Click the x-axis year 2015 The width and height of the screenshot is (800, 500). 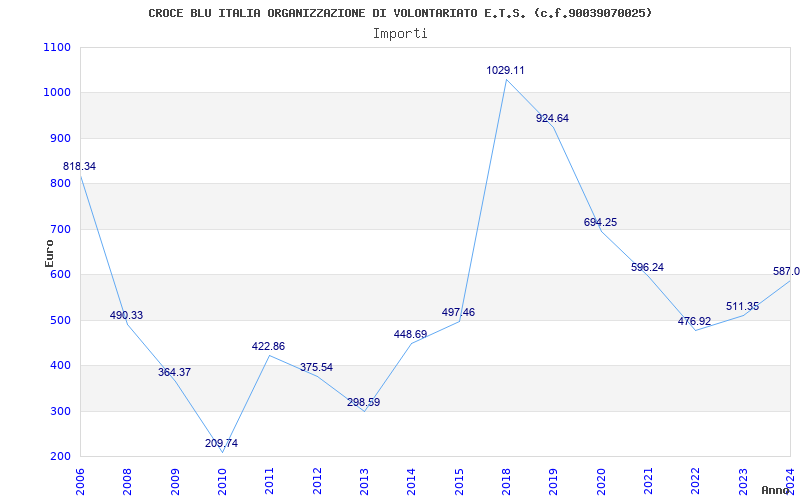pyautogui.click(x=459, y=482)
